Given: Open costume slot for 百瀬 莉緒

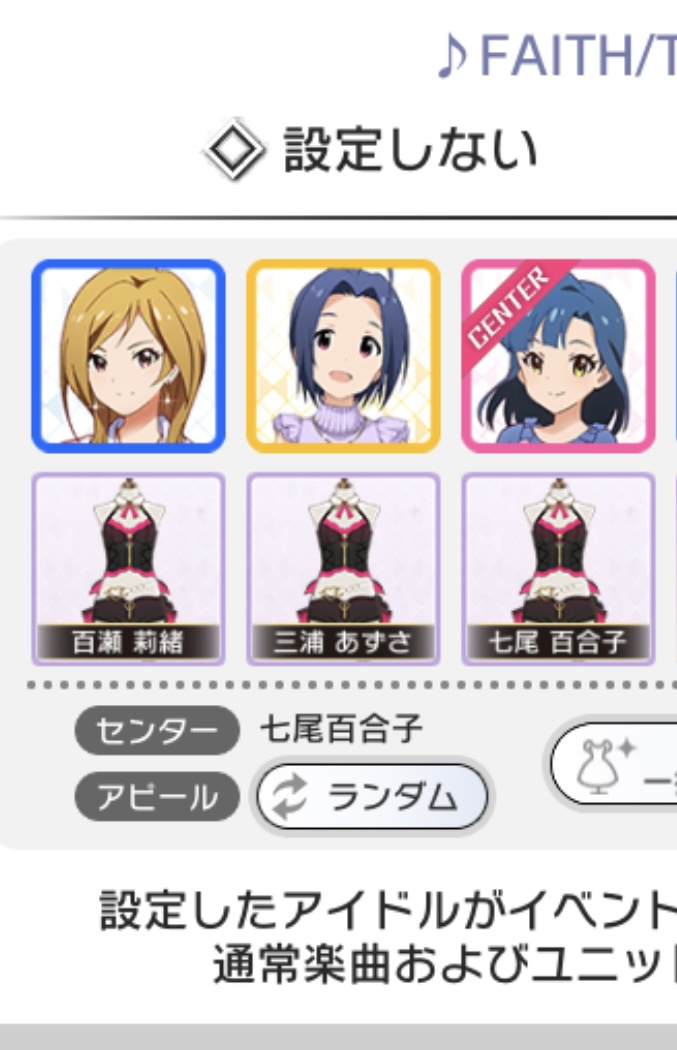Looking at the screenshot, I should pos(129,569).
